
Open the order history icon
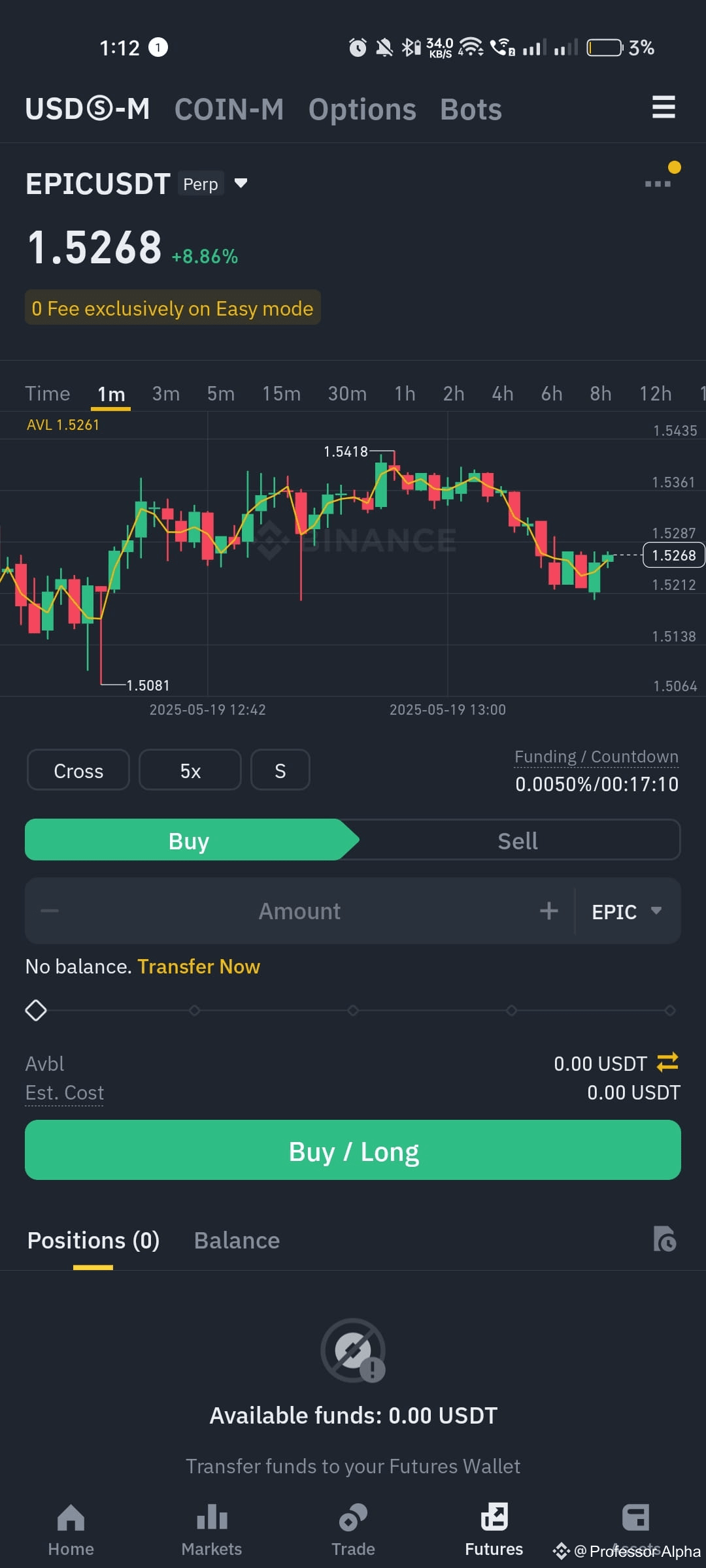point(665,1239)
